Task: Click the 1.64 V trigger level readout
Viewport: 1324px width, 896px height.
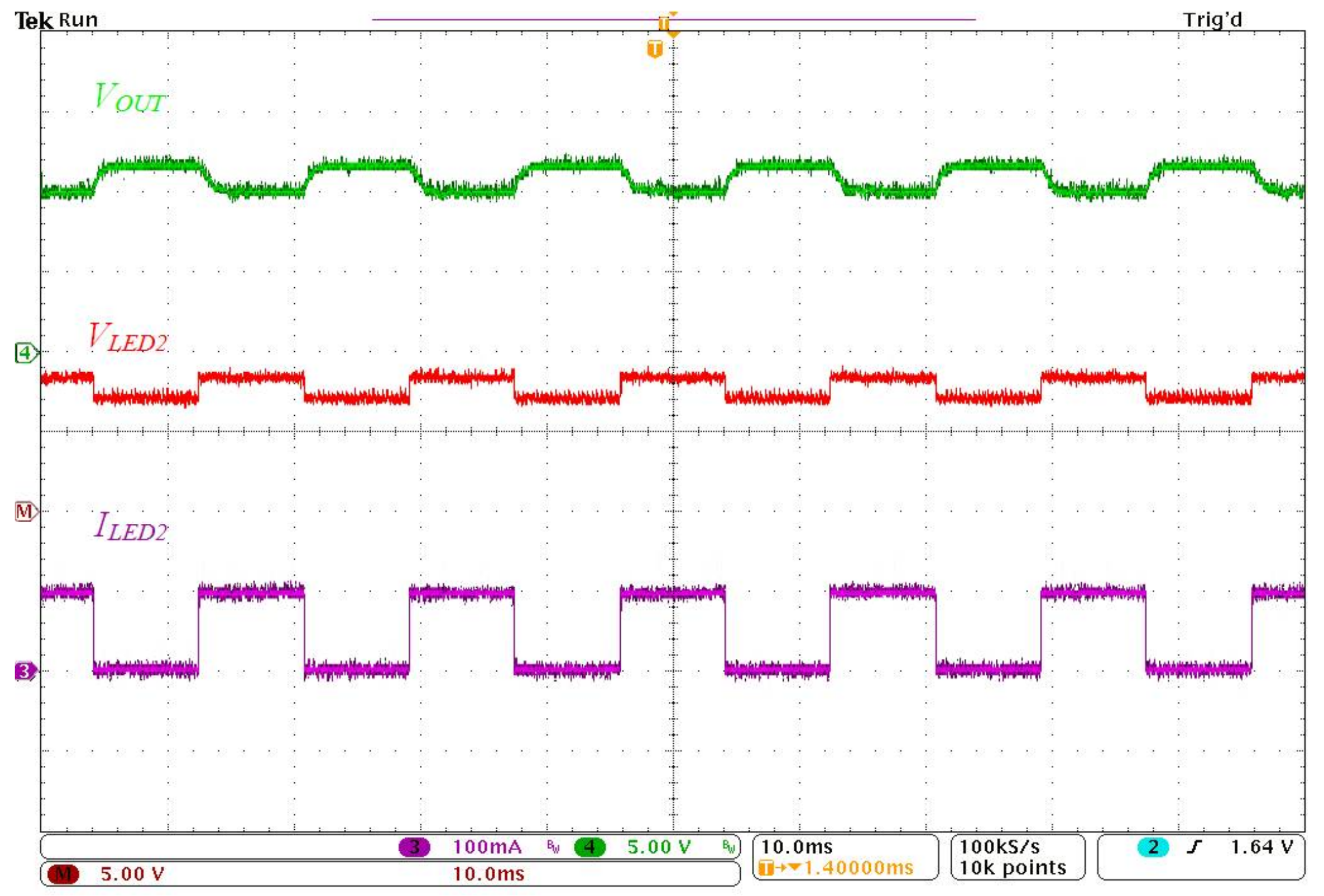Action: pos(1261,847)
